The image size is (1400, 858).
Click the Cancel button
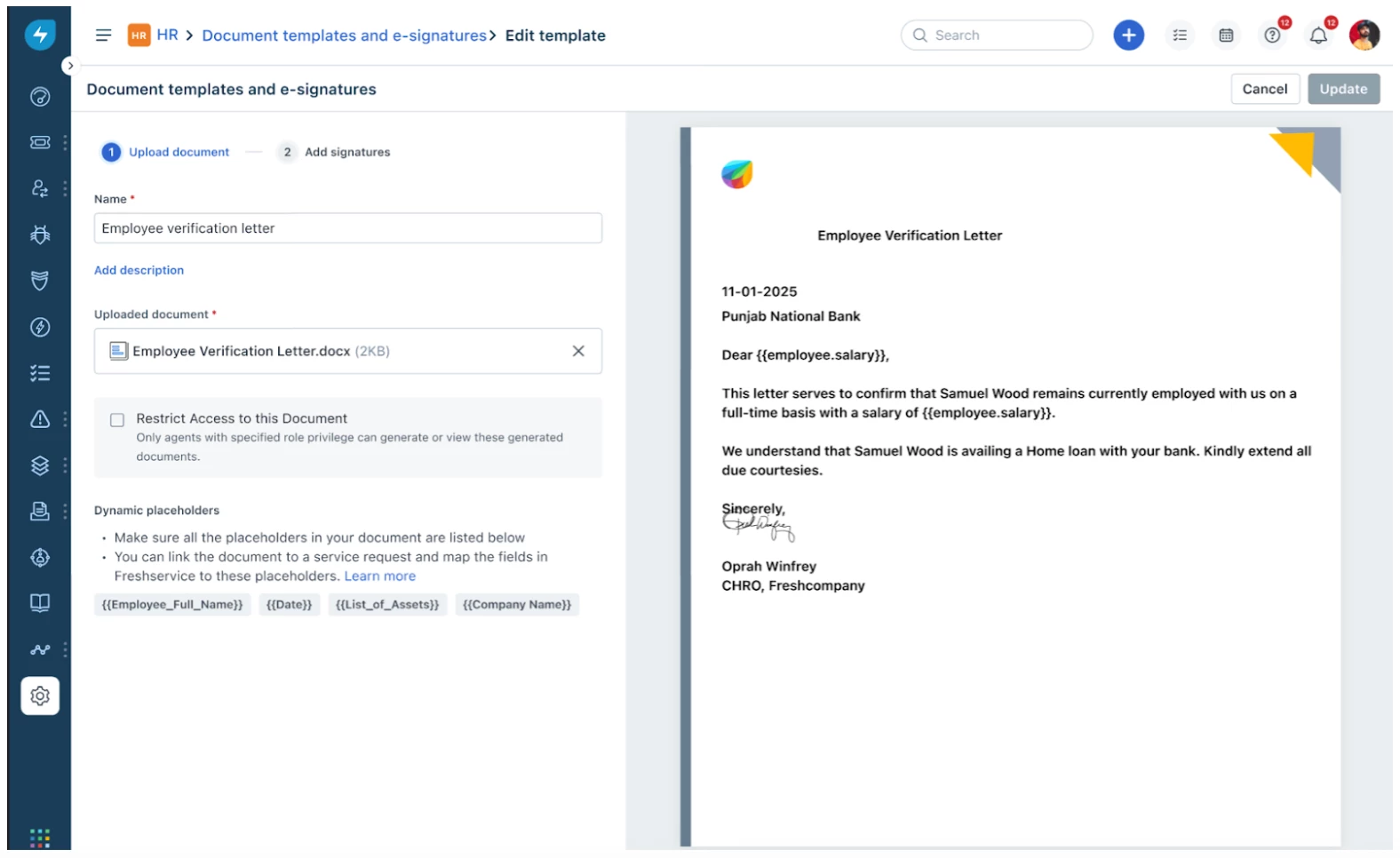(1265, 89)
